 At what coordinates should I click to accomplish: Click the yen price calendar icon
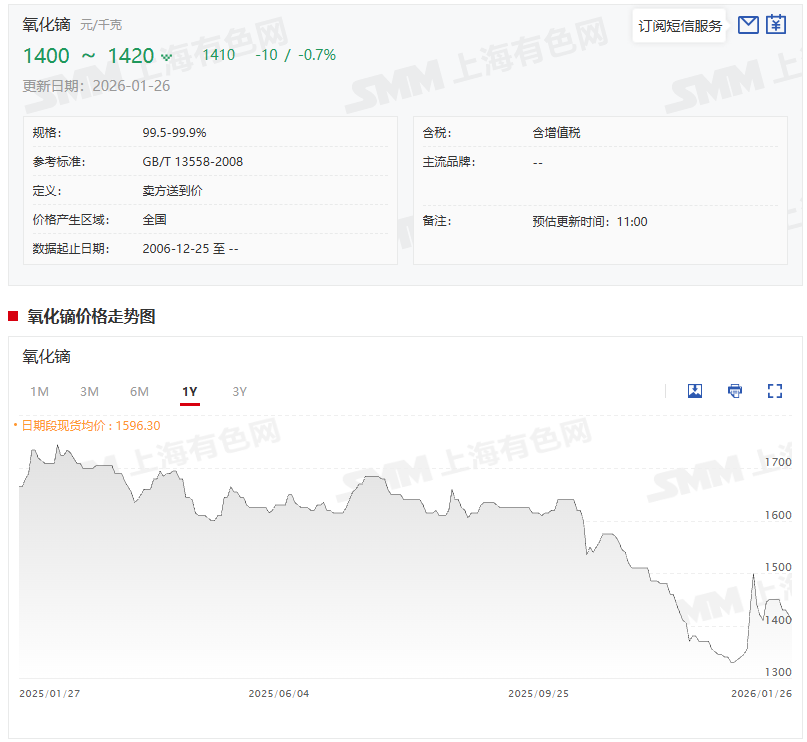pyautogui.click(x=776, y=25)
